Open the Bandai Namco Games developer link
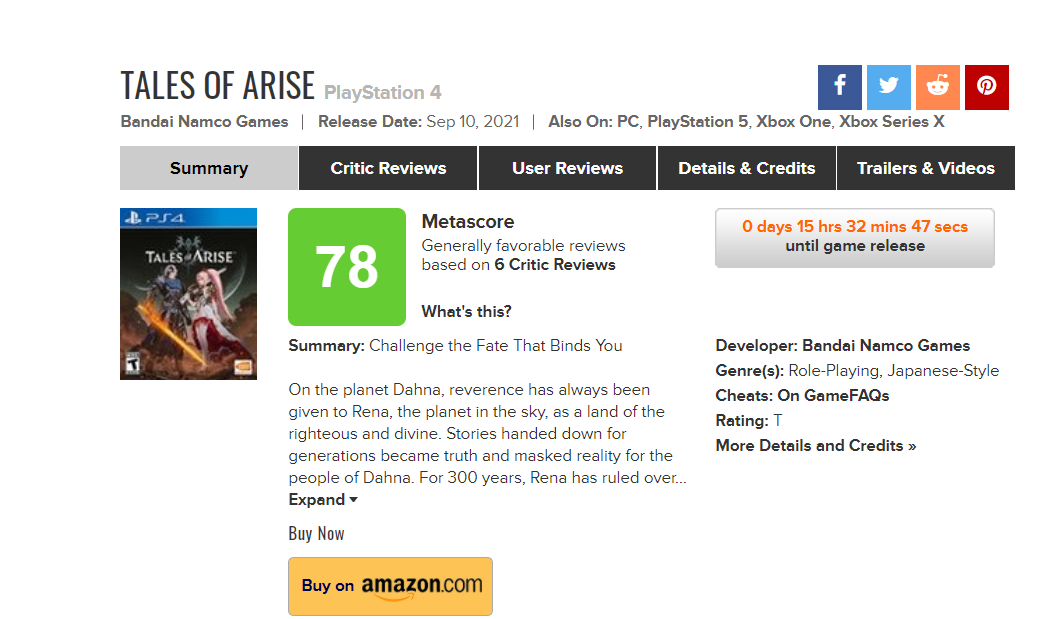Image resolution: width=1040 pixels, height=619 pixels. coord(886,346)
